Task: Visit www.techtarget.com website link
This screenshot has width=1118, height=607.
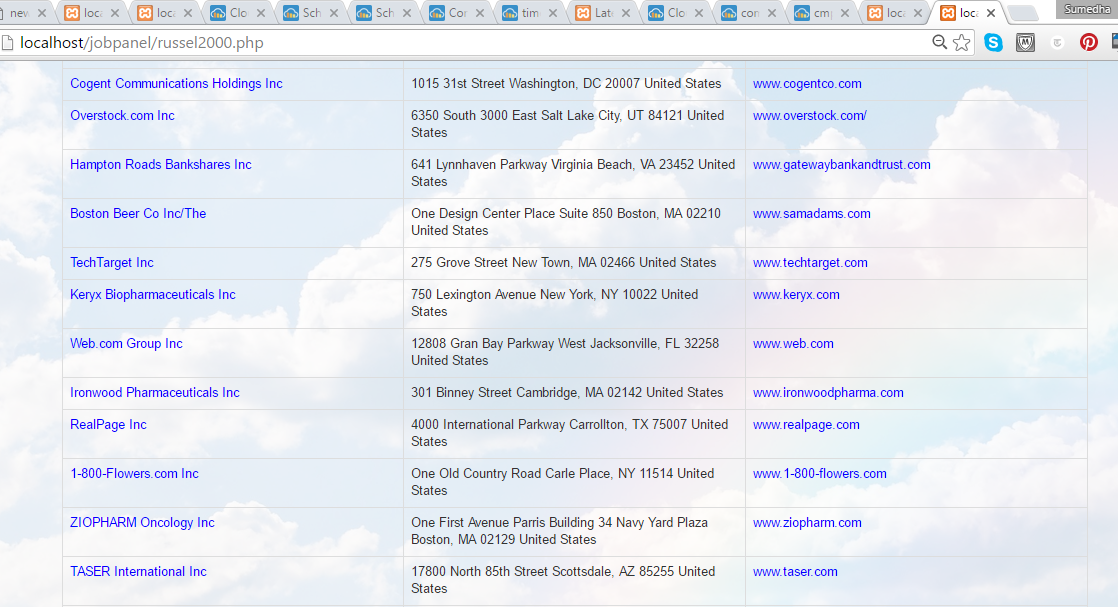Action: 810,262
